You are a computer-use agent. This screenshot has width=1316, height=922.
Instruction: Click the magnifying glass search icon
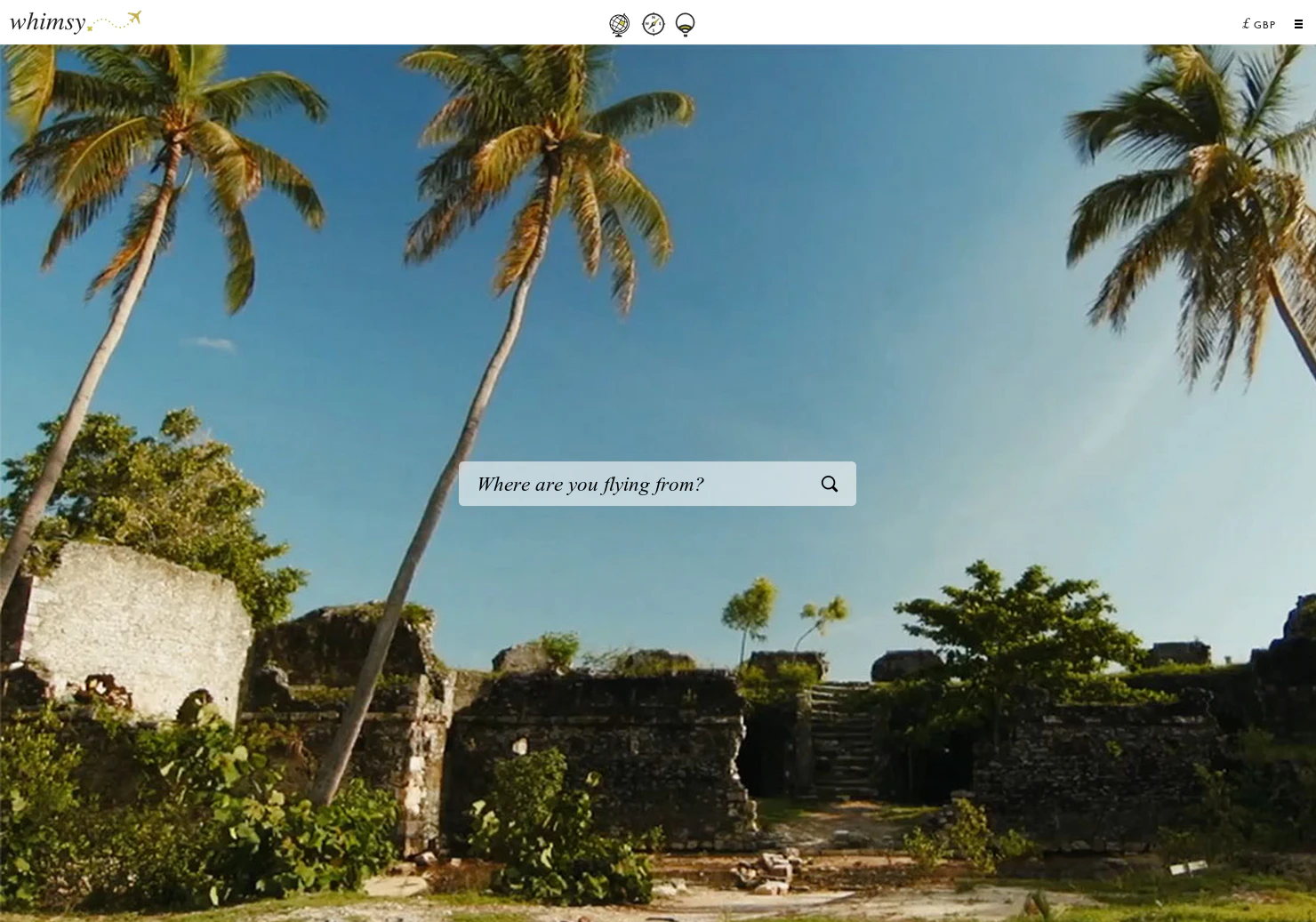830,484
